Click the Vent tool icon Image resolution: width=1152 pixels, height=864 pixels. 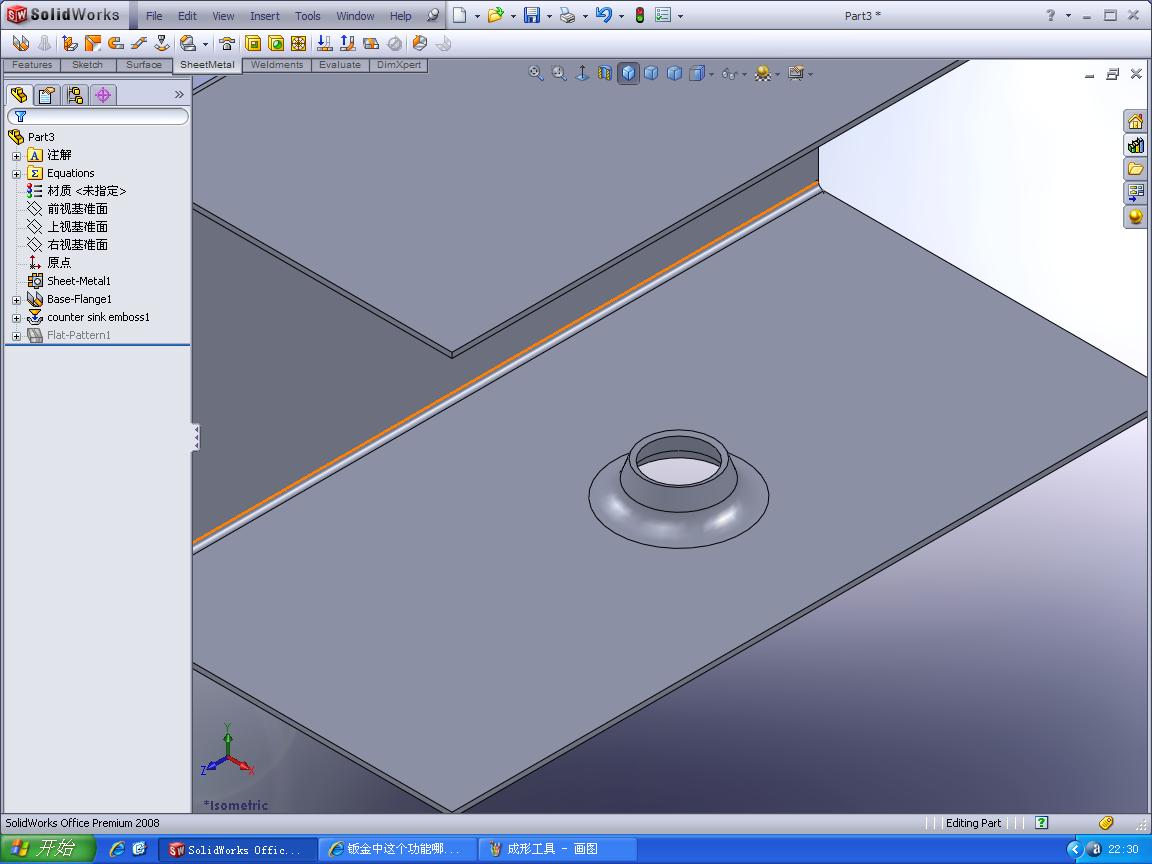(x=298, y=43)
